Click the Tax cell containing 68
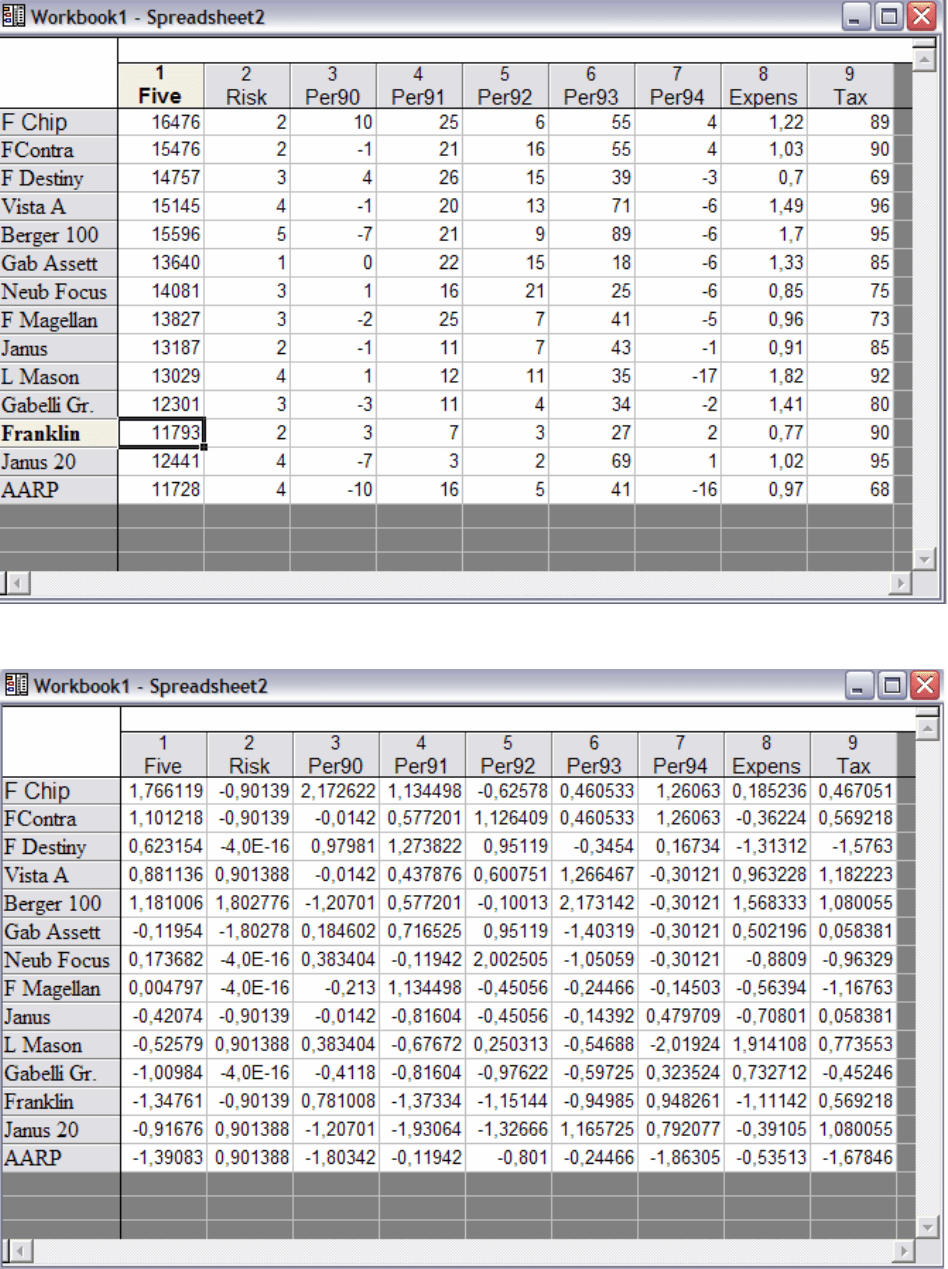 tap(849, 490)
